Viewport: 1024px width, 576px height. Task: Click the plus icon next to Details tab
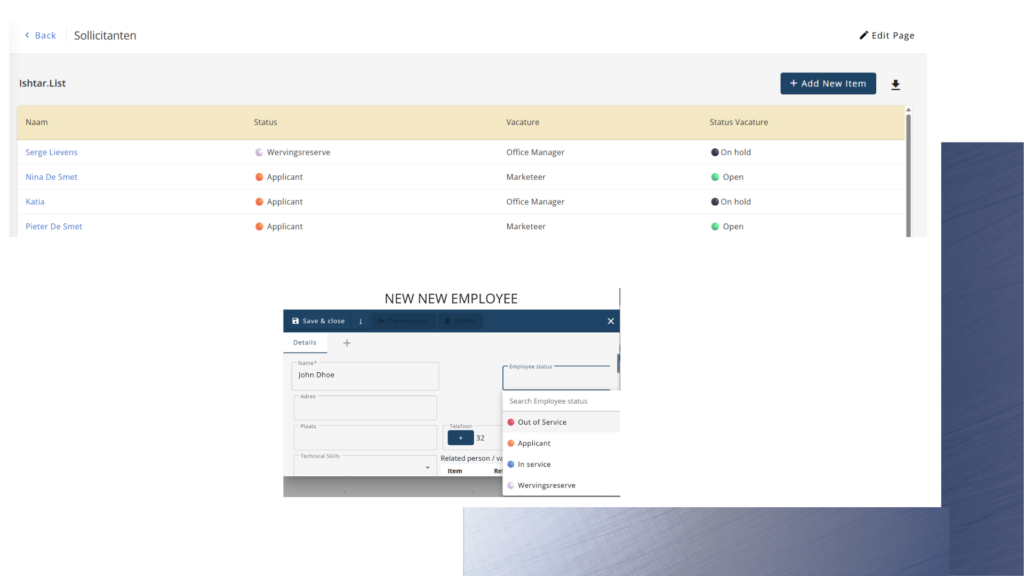(x=347, y=343)
